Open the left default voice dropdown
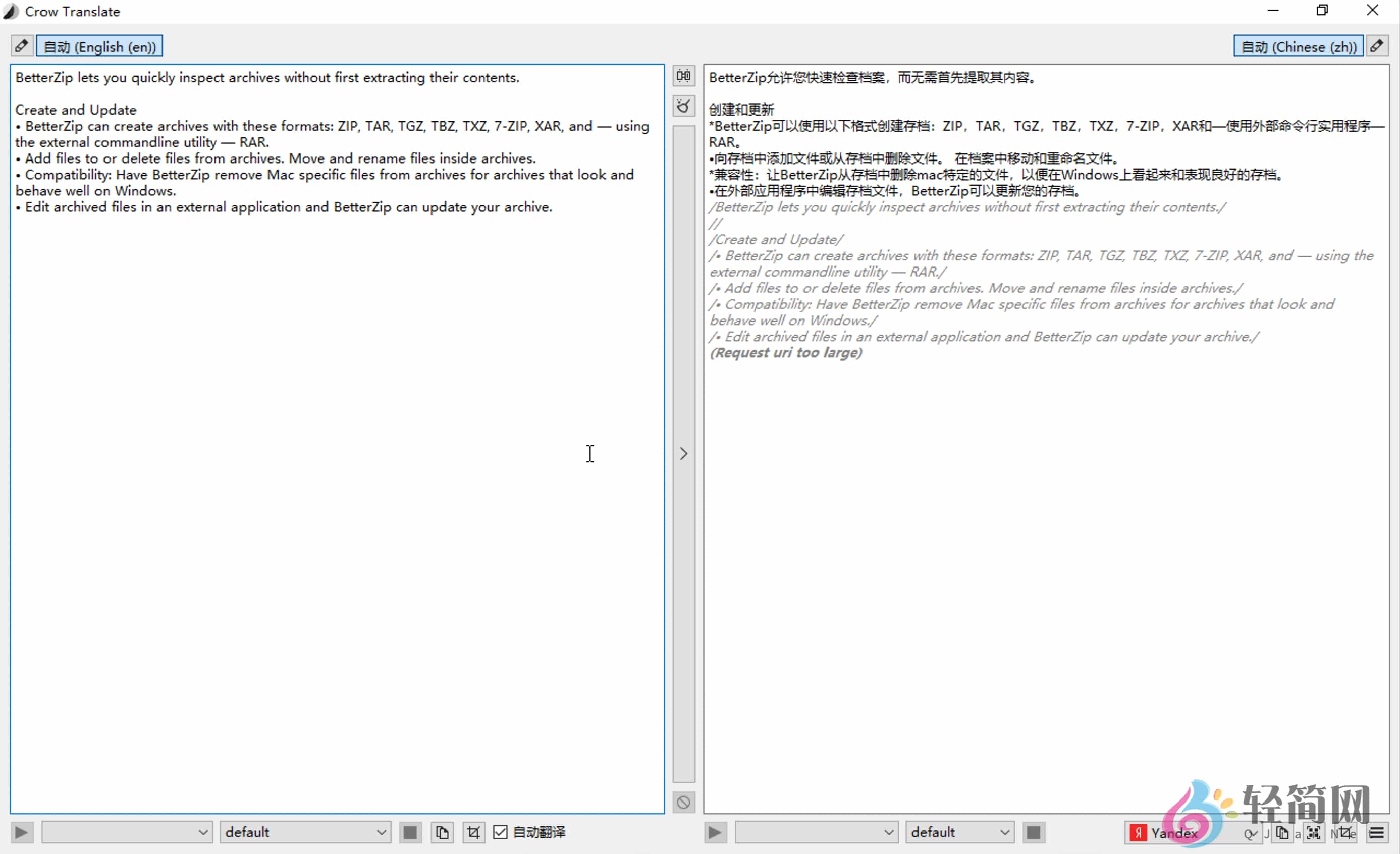Image resolution: width=1400 pixels, height=854 pixels. pos(305,832)
